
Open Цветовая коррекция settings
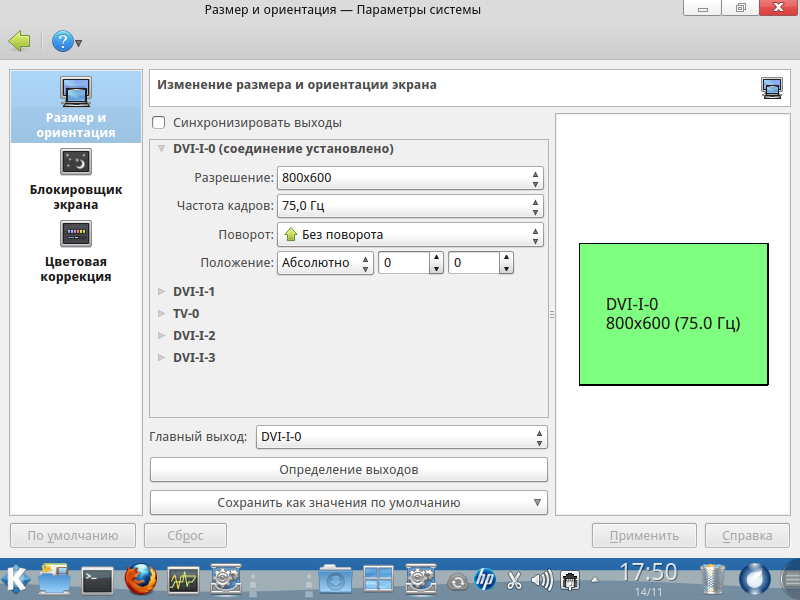76,252
